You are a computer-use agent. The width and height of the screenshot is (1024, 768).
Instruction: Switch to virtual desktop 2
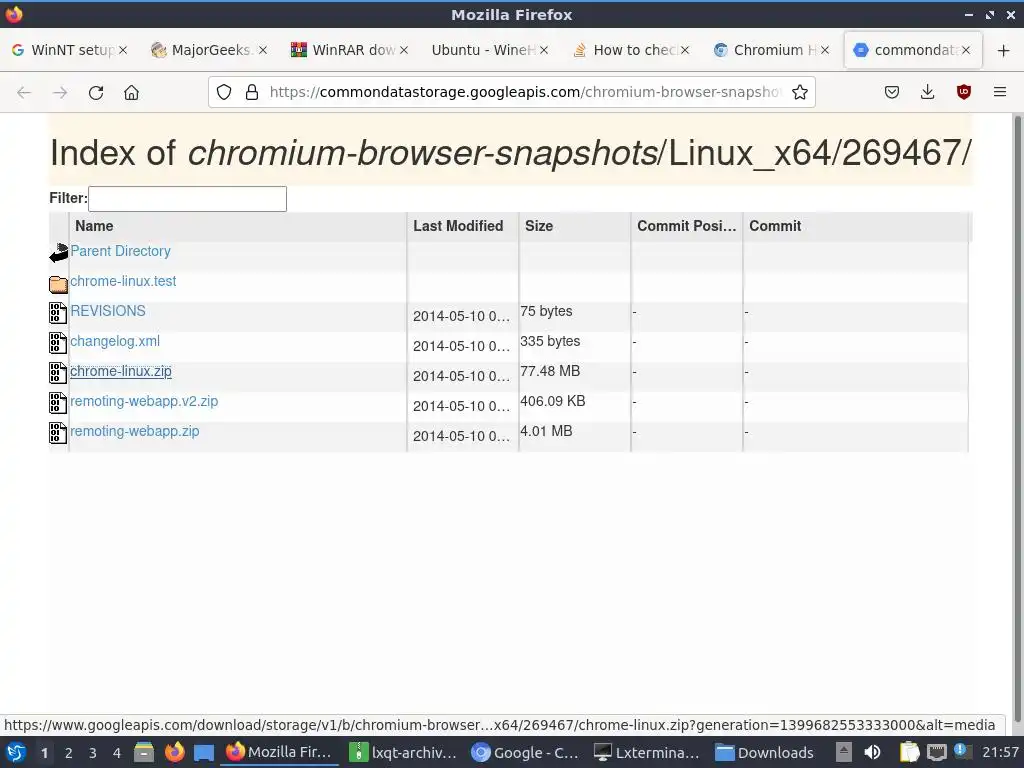point(69,753)
